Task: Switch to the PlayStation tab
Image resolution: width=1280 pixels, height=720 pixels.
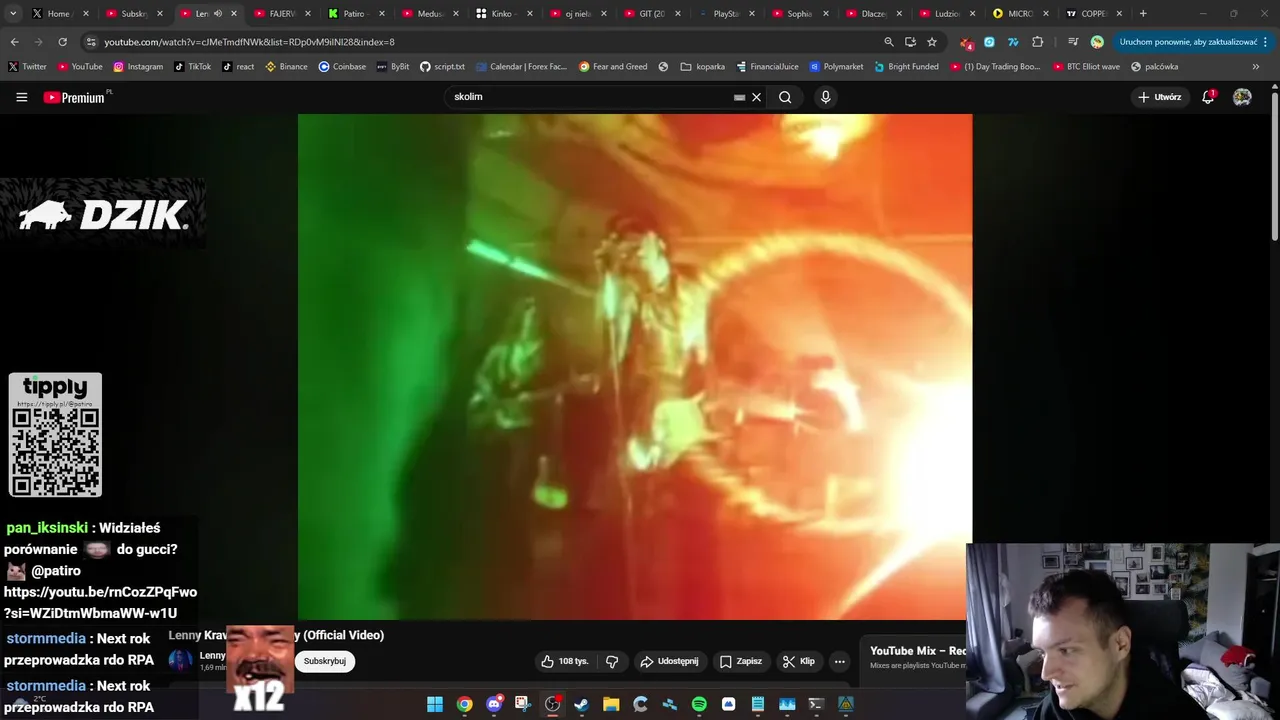Action: click(724, 14)
